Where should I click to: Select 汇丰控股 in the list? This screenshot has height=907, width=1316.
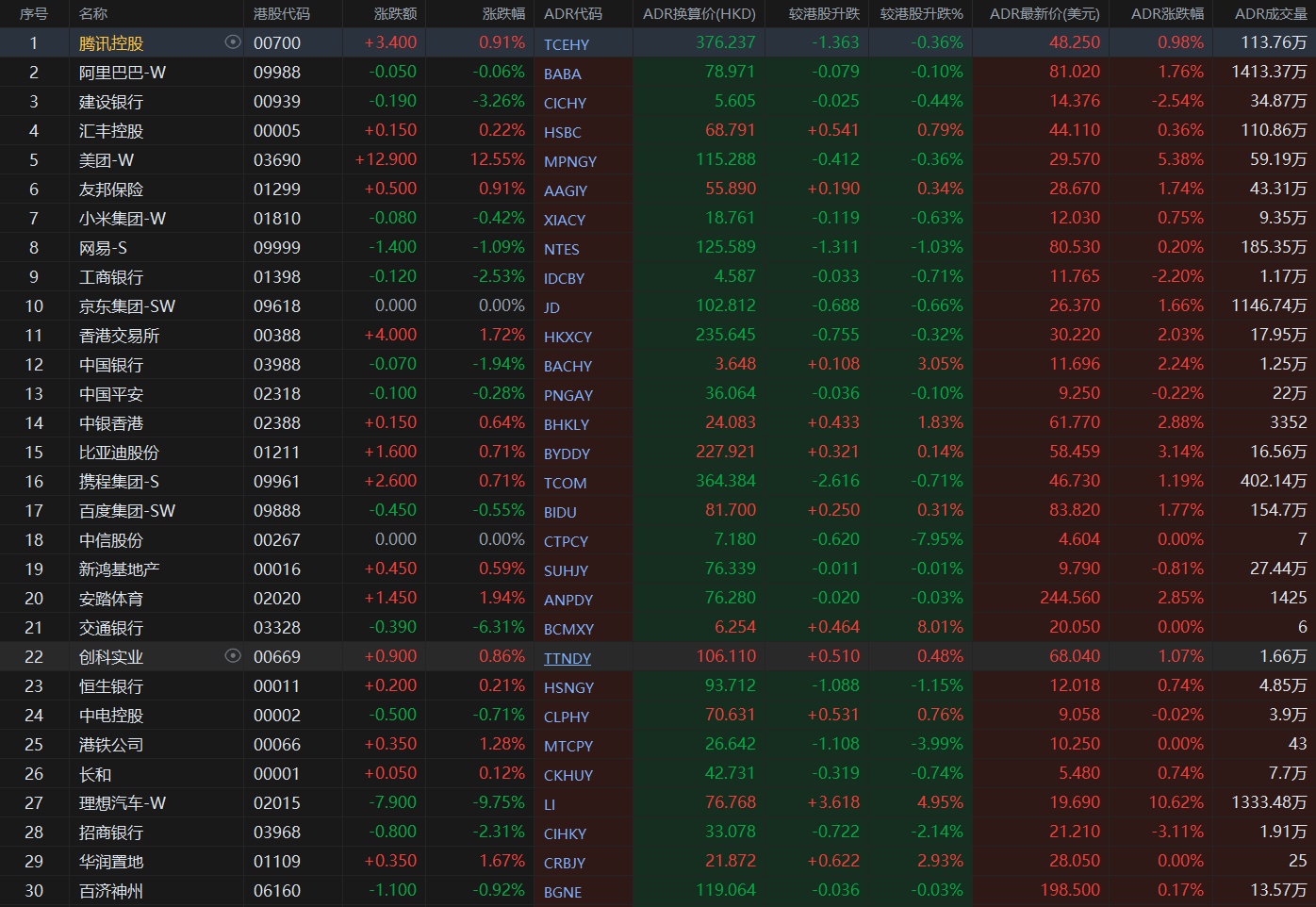(x=111, y=131)
